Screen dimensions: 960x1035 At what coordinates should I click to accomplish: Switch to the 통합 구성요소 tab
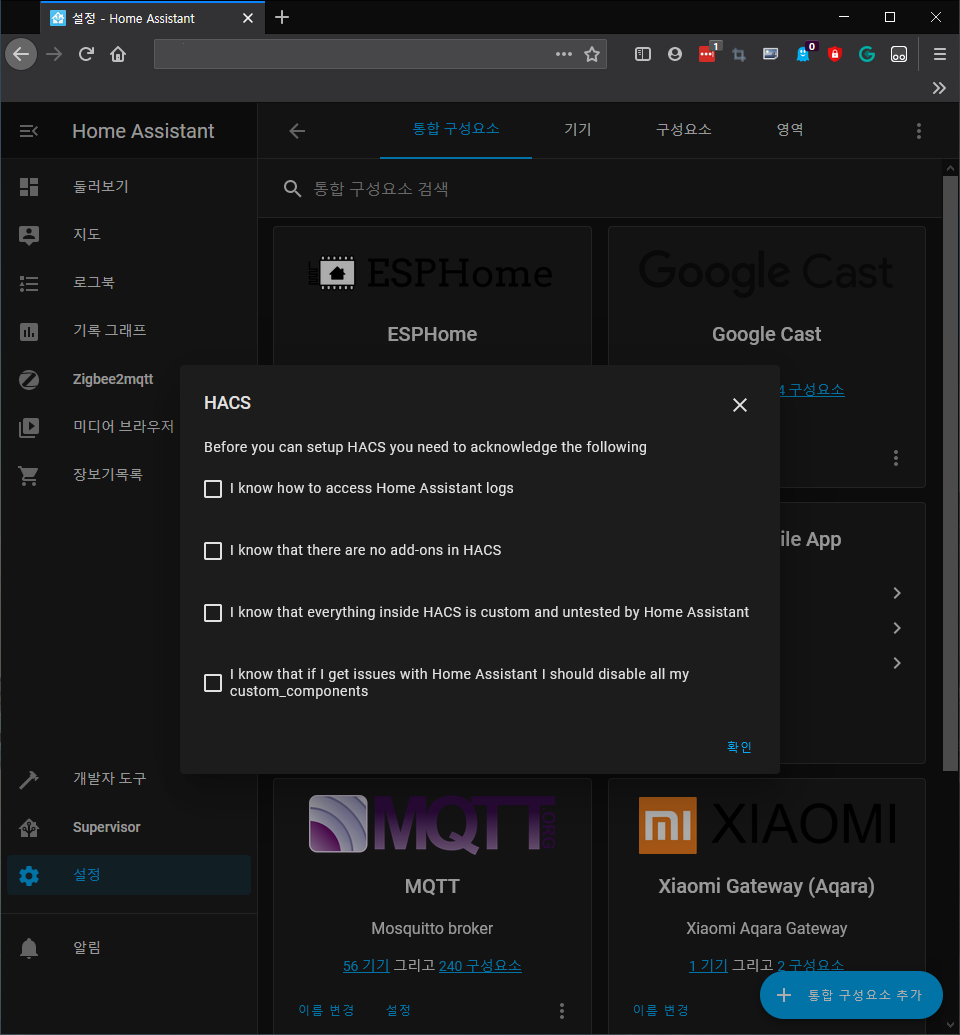456,129
